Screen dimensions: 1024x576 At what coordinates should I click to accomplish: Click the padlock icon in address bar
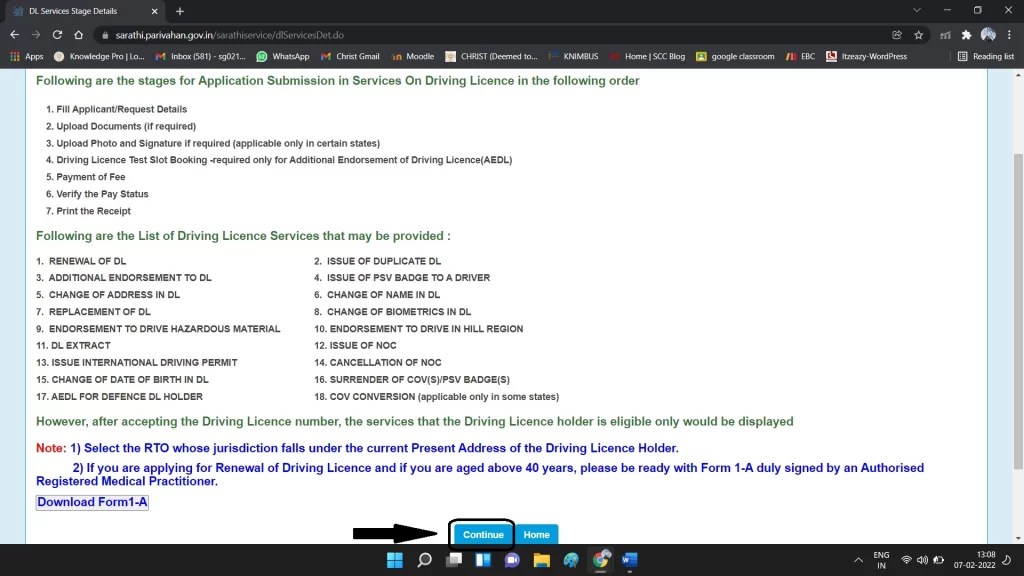point(103,33)
